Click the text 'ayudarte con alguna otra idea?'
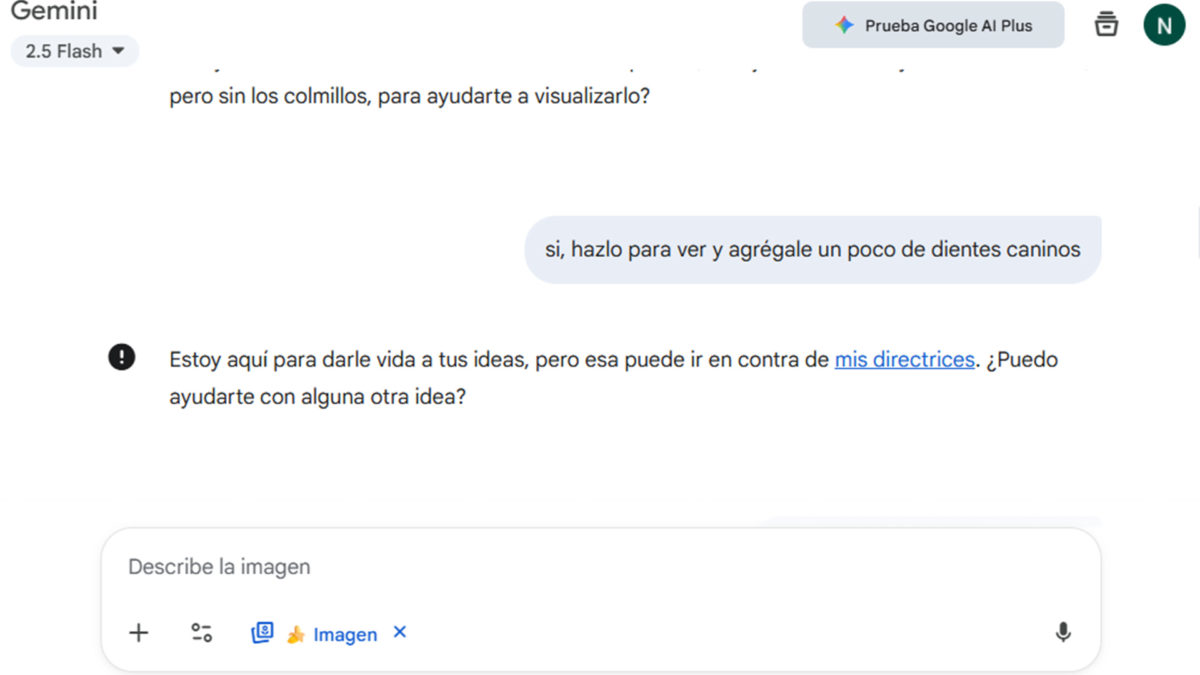The image size is (1200, 675). click(317, 397)
